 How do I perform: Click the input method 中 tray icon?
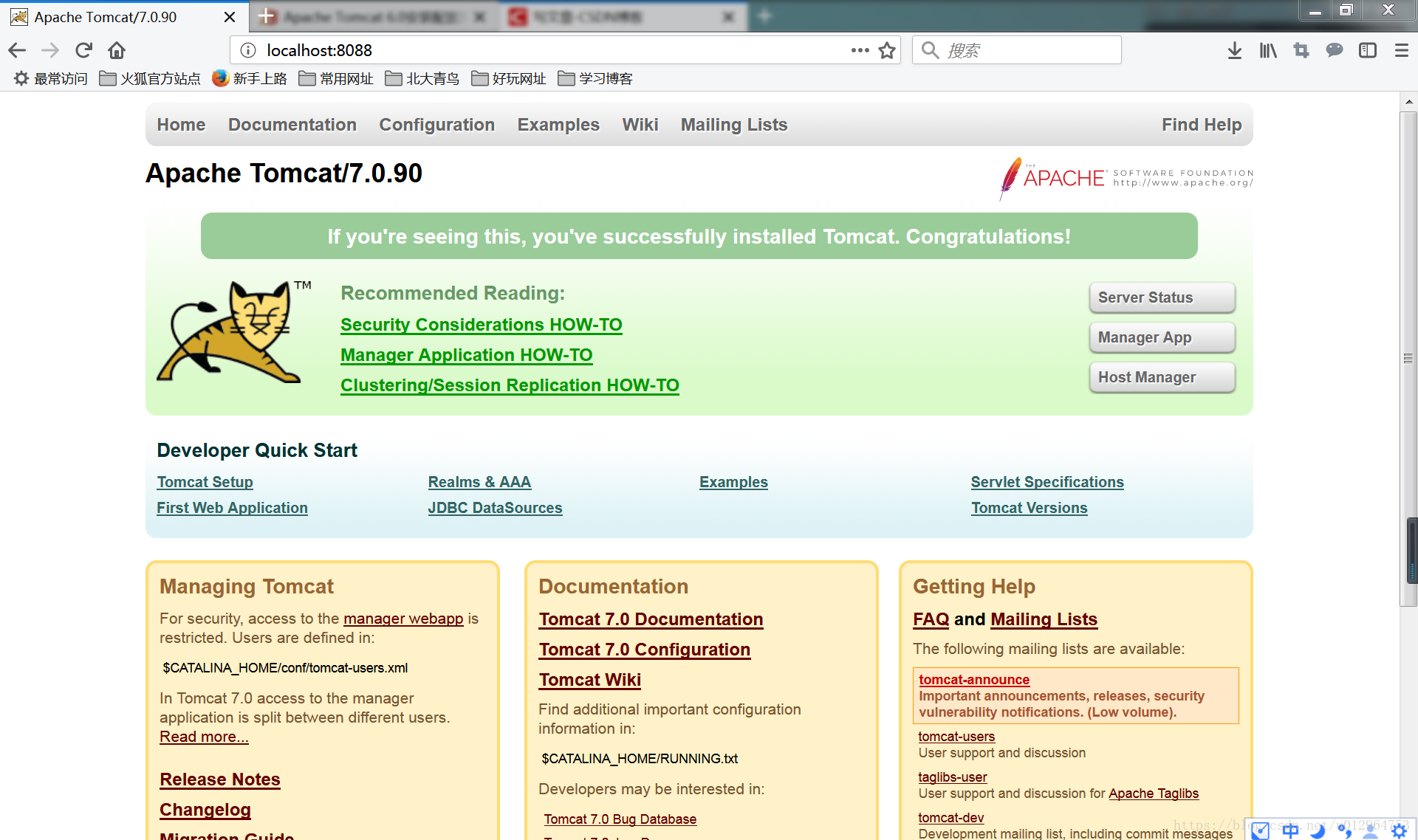(x=1290, y=830)
